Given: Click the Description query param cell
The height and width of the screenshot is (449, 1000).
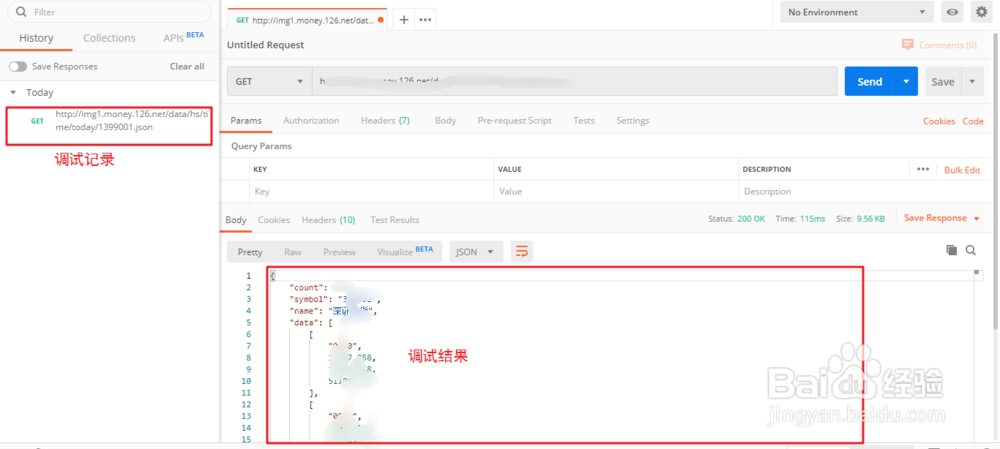Looking at the screenshot, I should click(865, 191).
